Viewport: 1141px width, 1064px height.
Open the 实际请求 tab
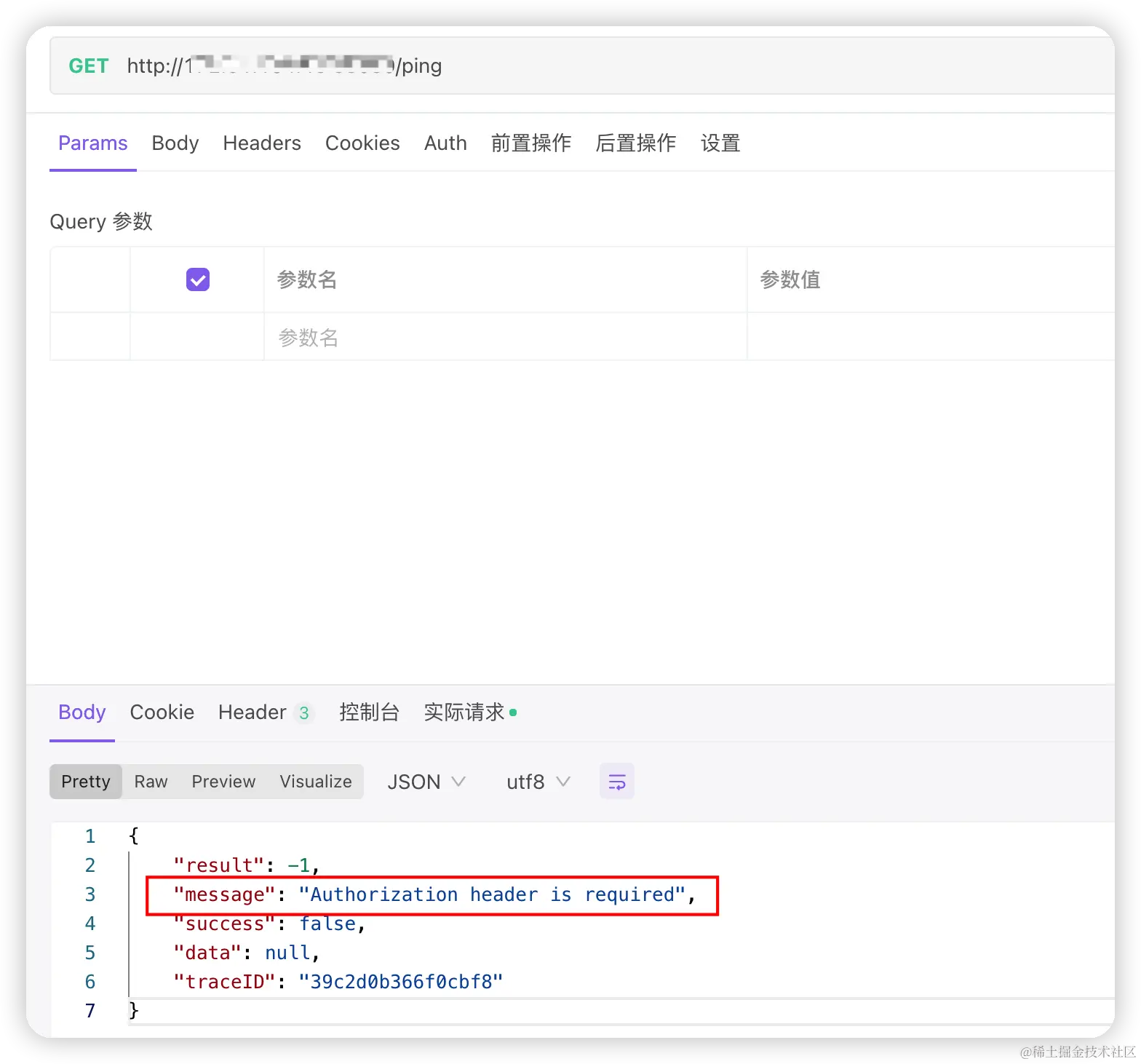(470, 712)
